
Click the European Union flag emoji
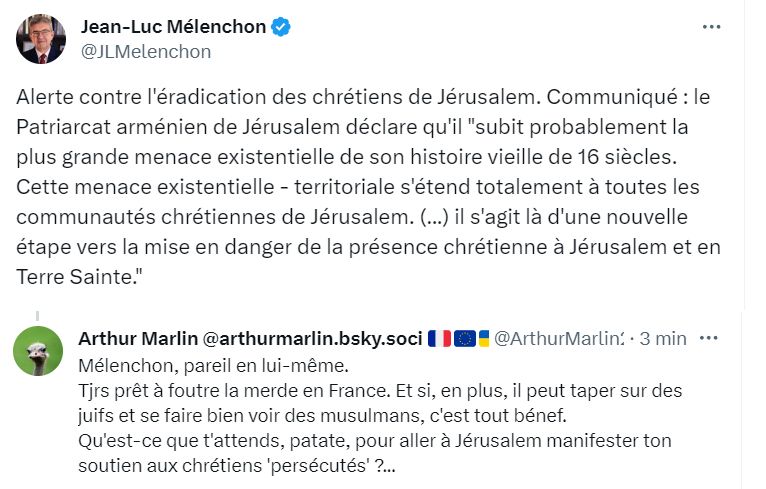(x=464, y=338)
